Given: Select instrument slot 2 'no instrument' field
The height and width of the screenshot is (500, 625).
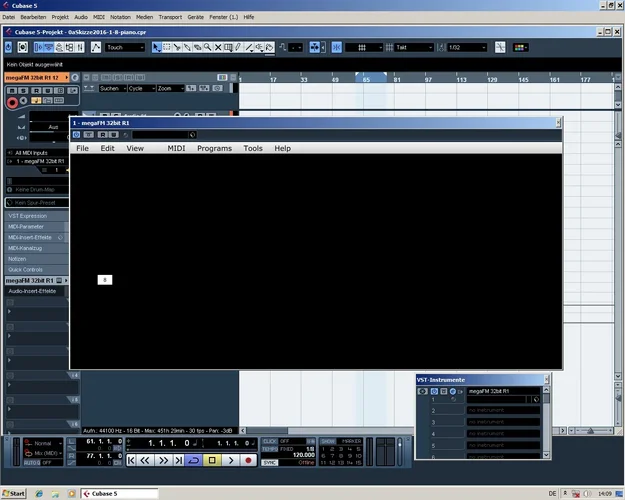Looking at the screenshot, I should (x=503, y=410).
